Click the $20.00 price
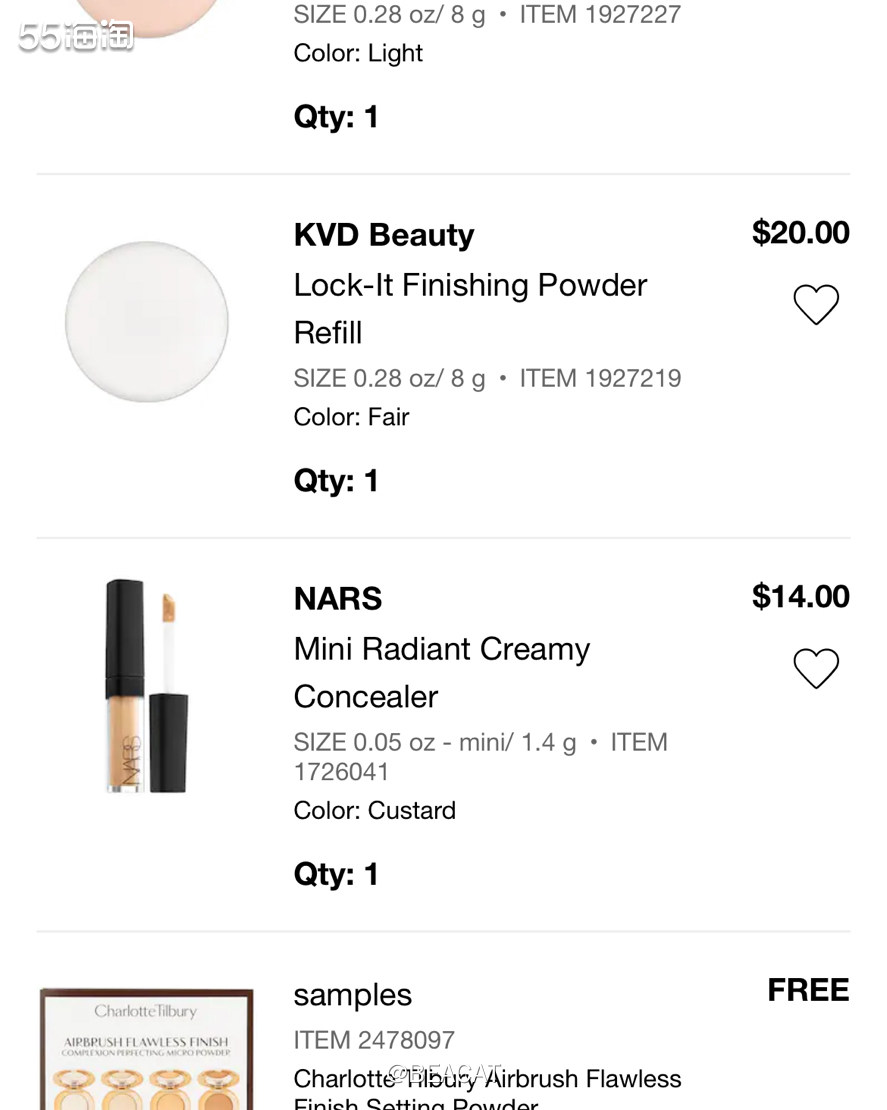This screenshot has height=1110, width=887. click(800, 233)
